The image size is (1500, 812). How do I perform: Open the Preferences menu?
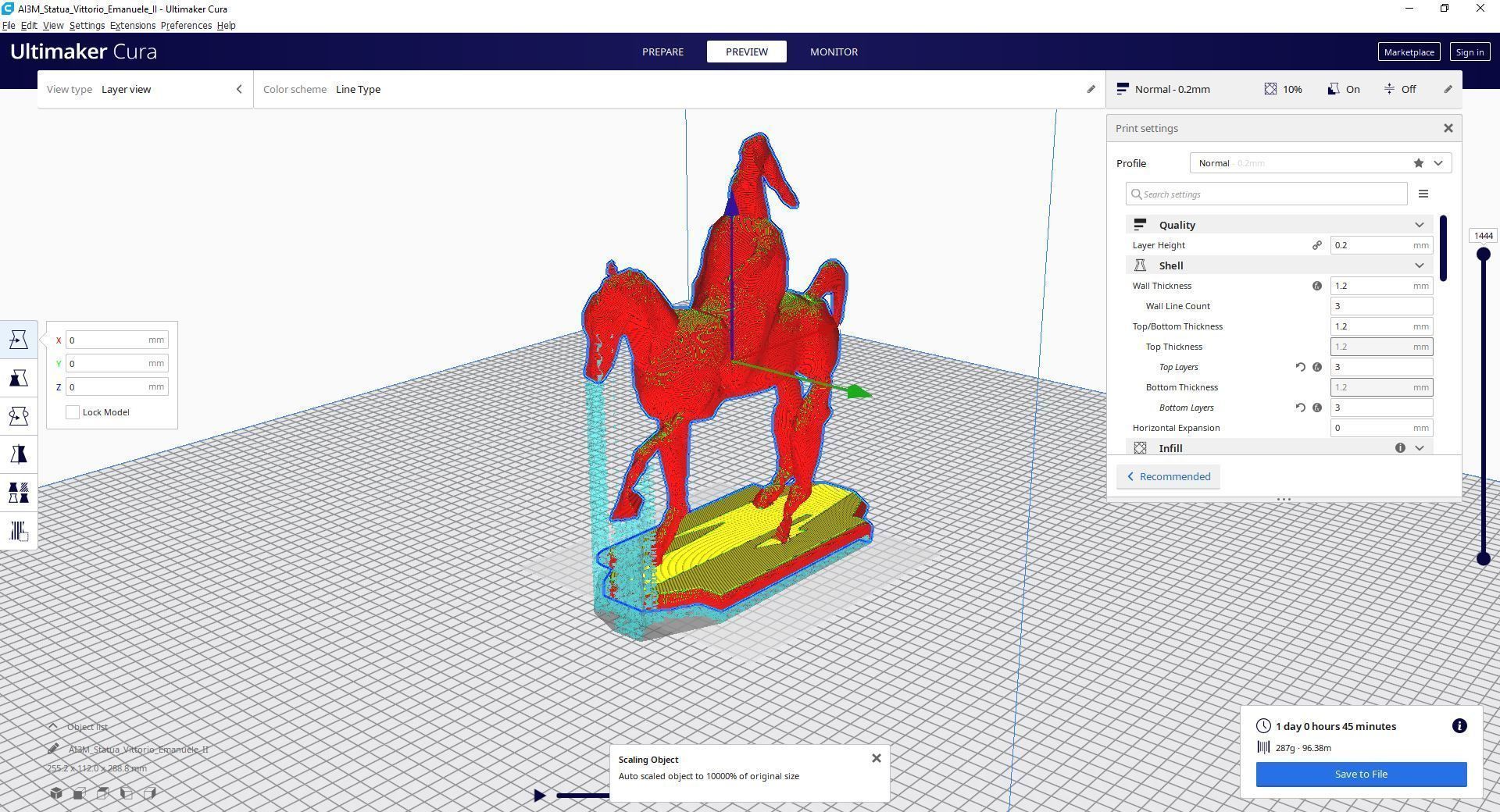point(186,26)
